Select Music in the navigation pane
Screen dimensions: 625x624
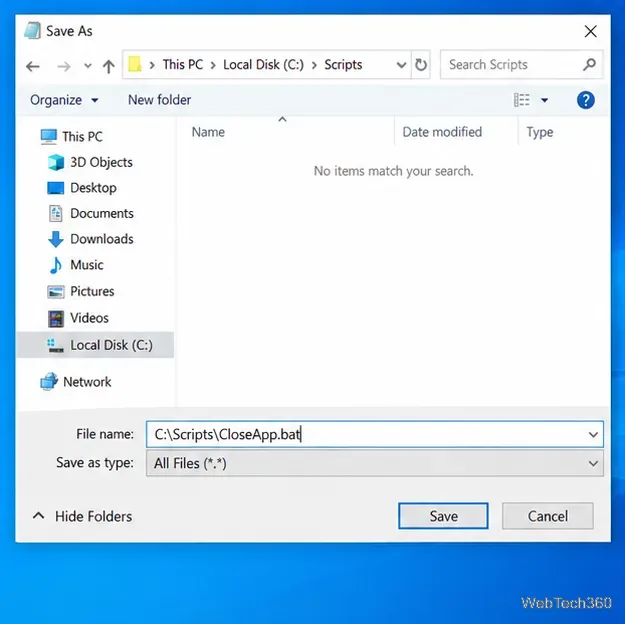pyautogui.click(x=76, y=265)
